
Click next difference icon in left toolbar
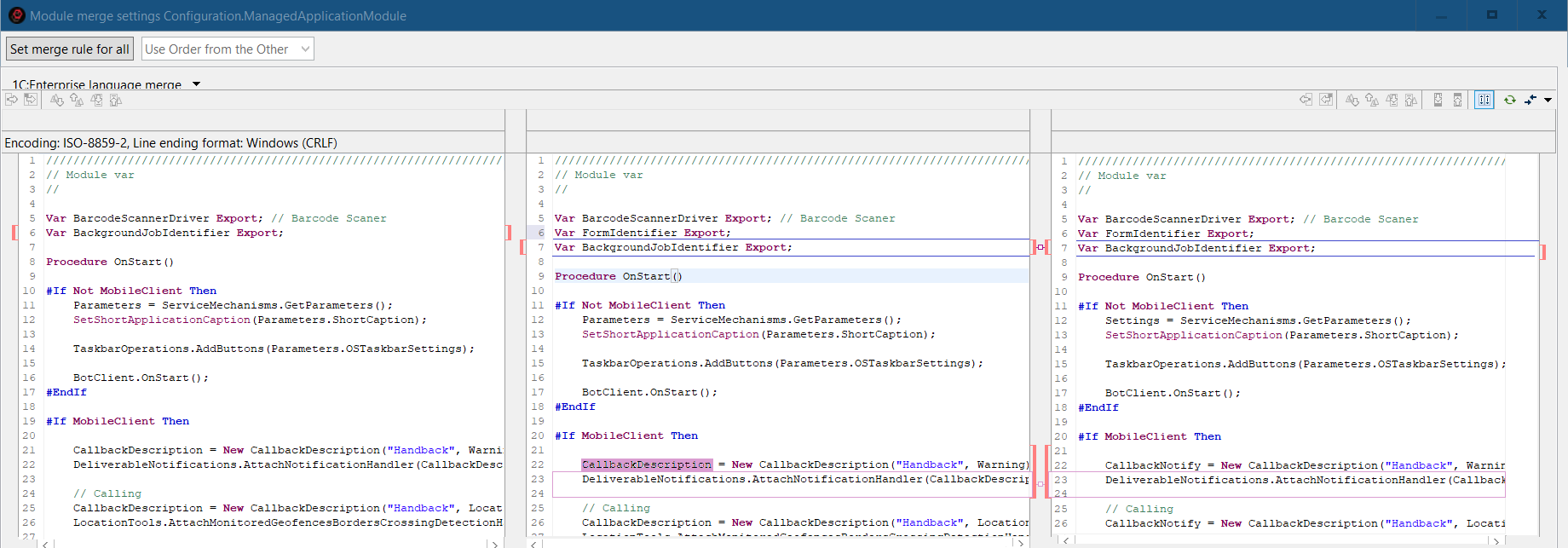point(57,100)
